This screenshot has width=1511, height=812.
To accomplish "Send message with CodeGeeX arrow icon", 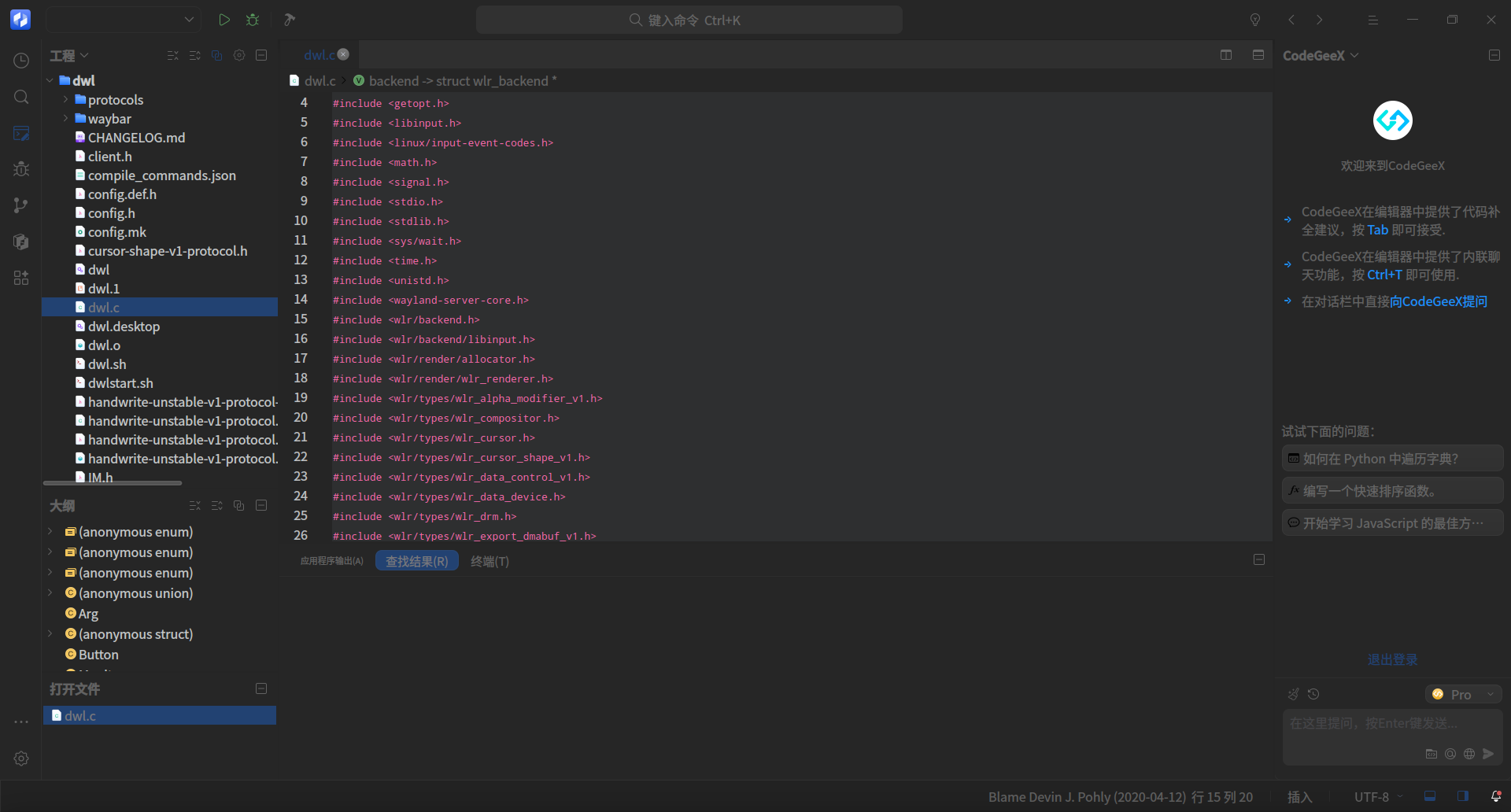I will [1488, 754].
